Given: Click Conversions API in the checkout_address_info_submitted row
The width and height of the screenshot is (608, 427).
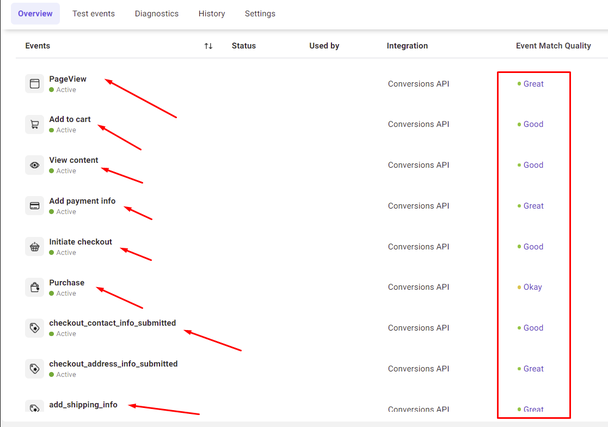Looking at the screenshot, I should coord(418,368).
